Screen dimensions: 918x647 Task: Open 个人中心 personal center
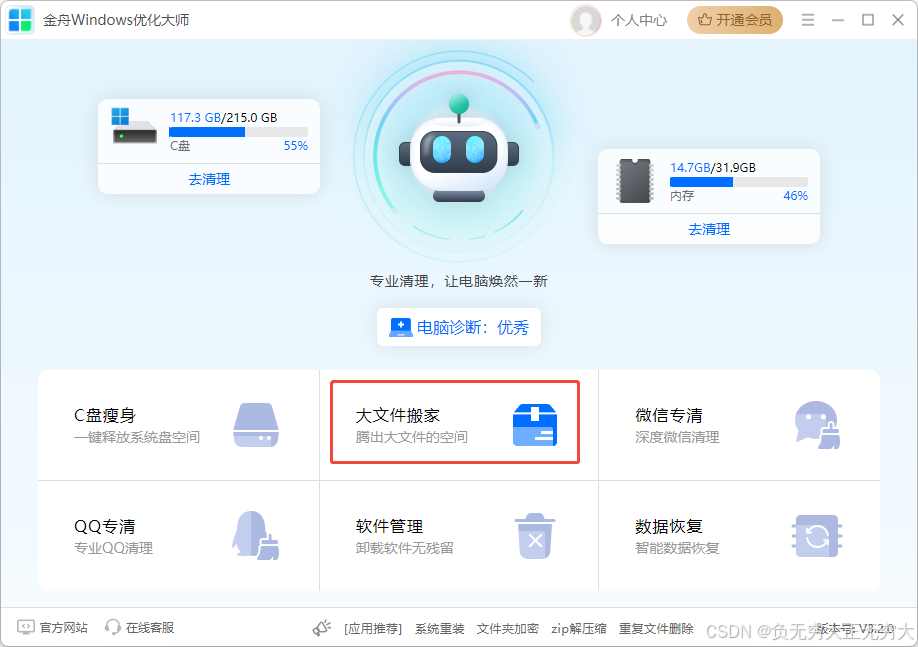639,20
